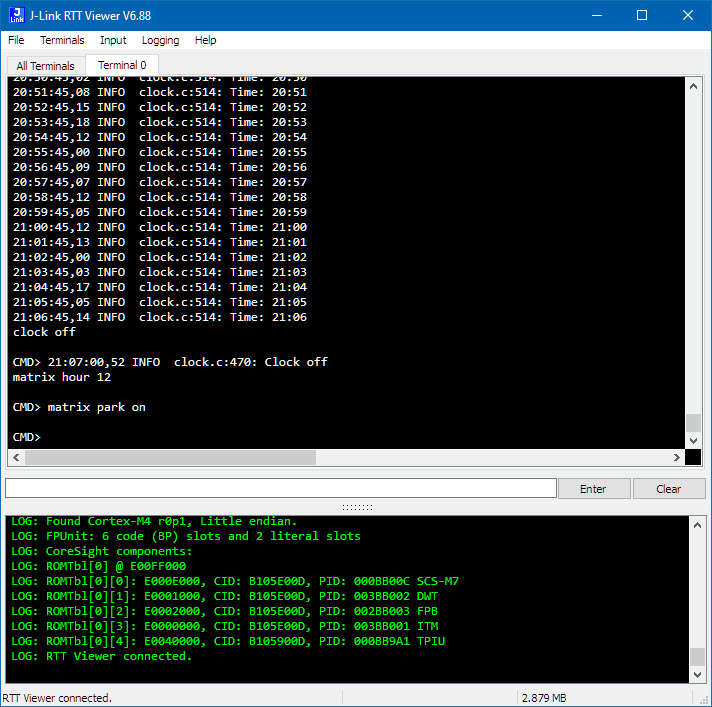Click the J-Link app icon in title bar
Image resolution: width=712 pixels, height=707 pixels.
click(15, 15)
